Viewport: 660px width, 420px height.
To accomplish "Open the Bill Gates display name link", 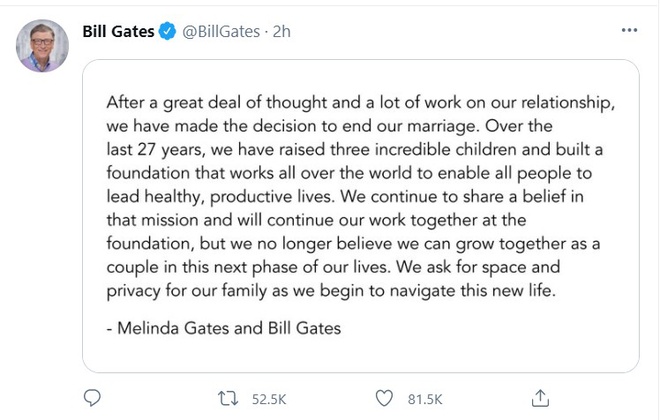I will [117, 31].
